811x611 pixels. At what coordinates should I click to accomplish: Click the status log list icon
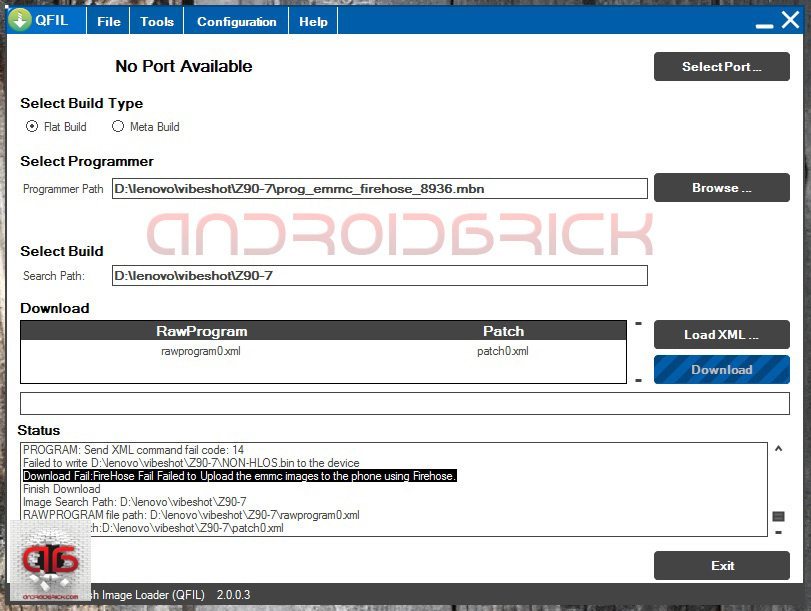point(778,516)
